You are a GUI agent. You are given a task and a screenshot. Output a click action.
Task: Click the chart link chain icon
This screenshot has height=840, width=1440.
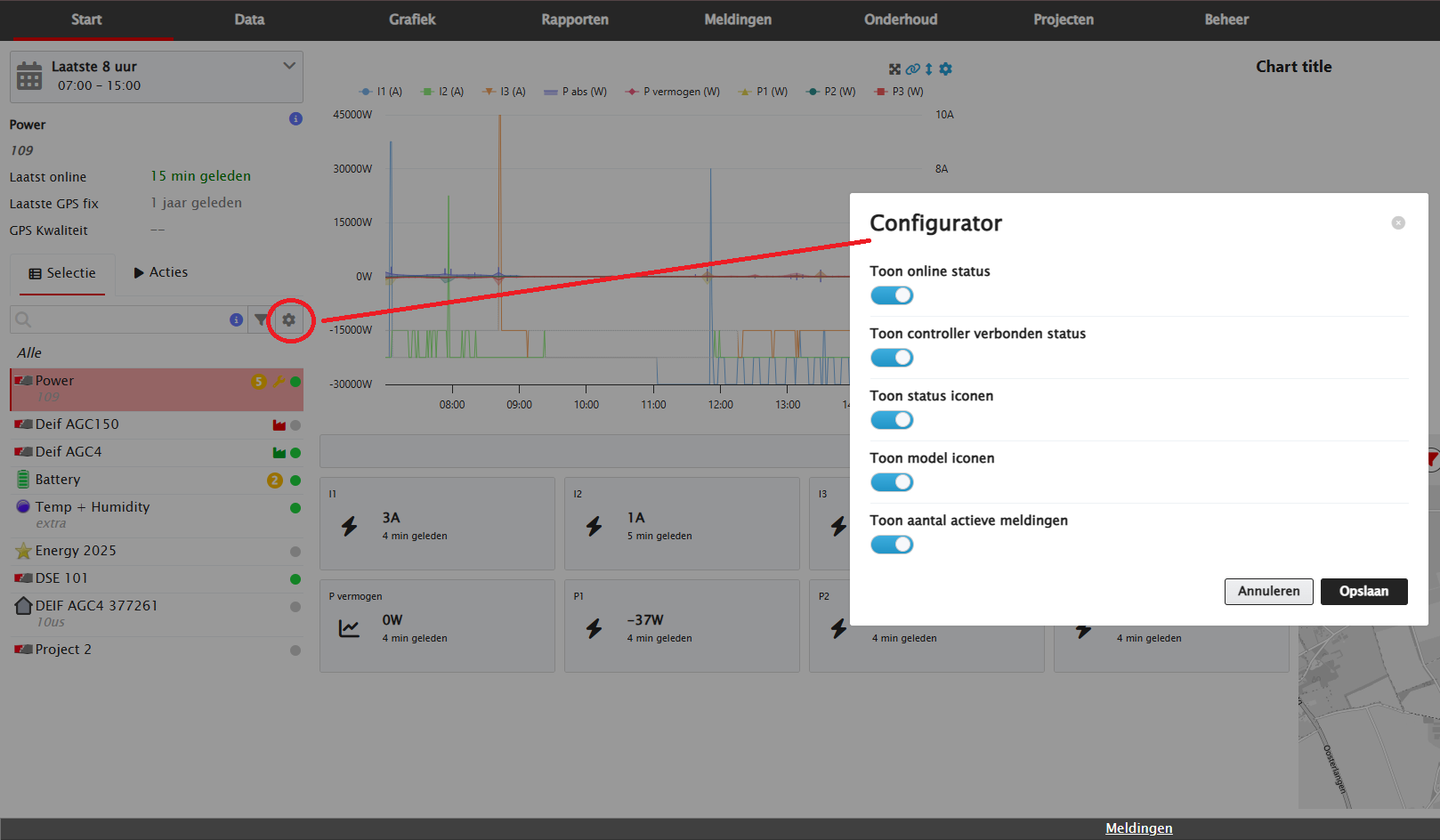[913, 69]
